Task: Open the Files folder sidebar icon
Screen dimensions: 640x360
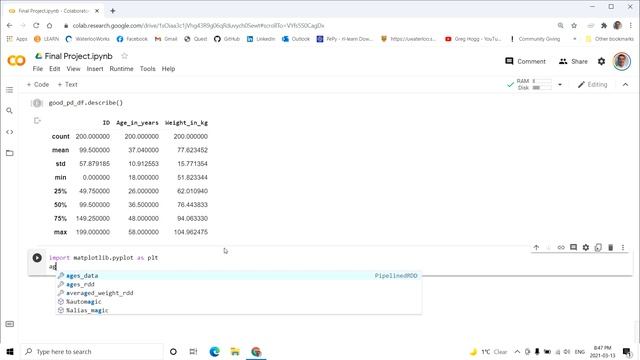Action: coord(9,153)
